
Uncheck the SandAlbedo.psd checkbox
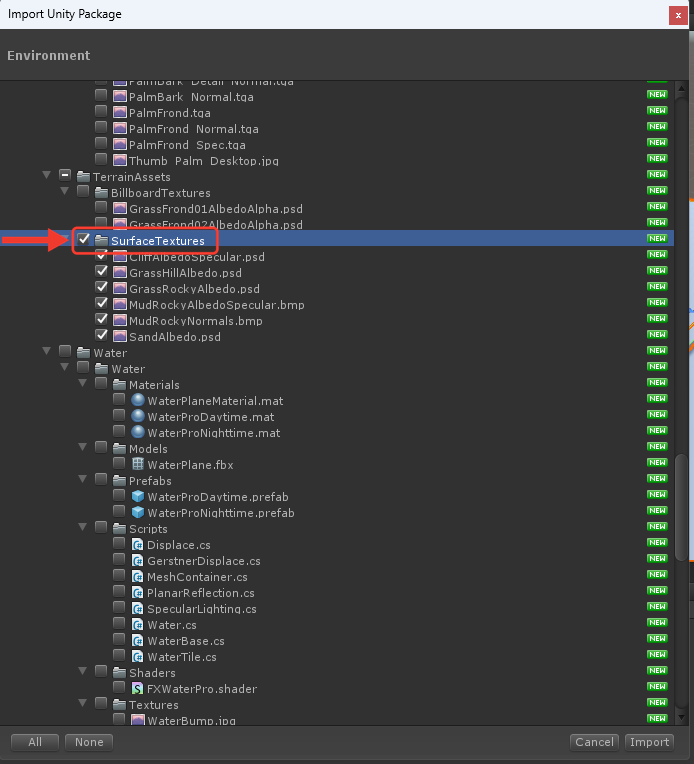tap(101, 335)
